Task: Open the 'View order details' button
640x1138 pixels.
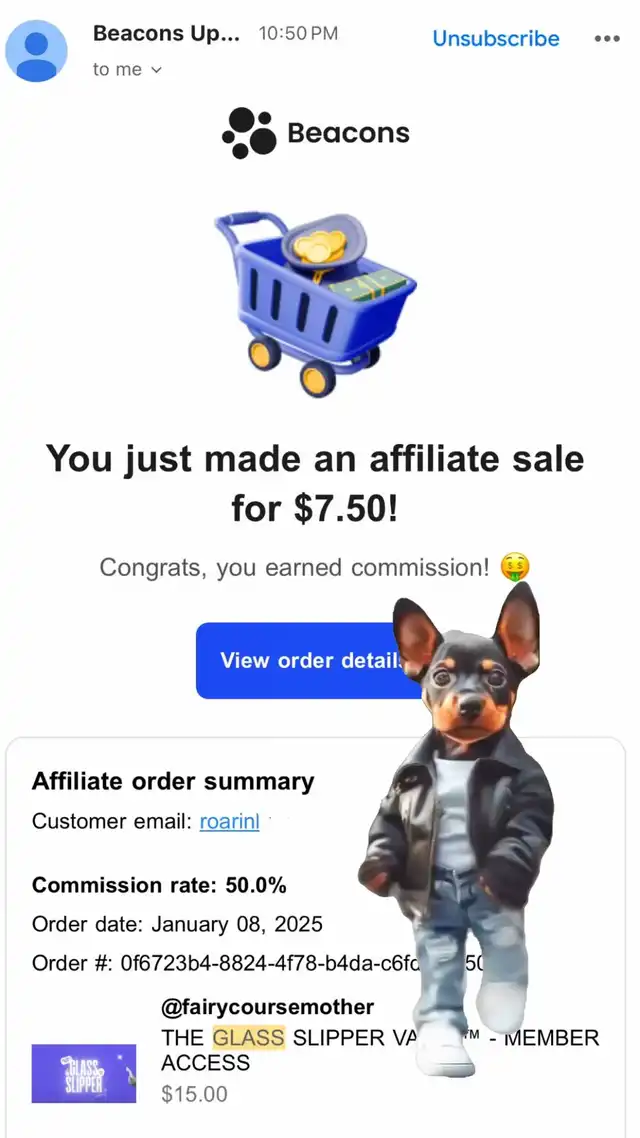Action: [310, 660]
